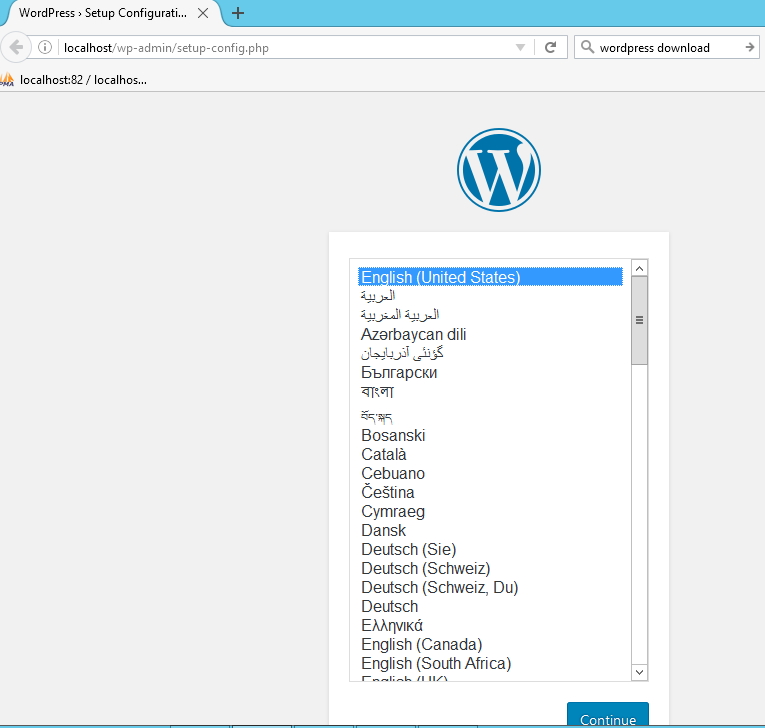
Task: Click the language list scrollbar thumb
Action: pos(639,320)
